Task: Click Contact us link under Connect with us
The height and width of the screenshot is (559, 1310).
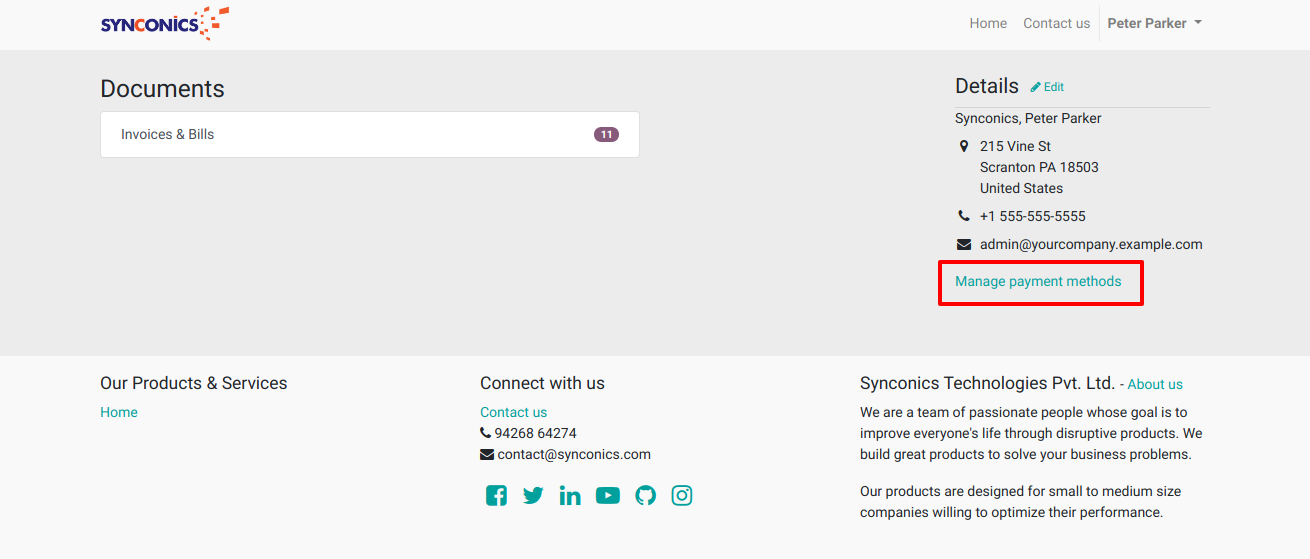Action: tap(513, 412)
